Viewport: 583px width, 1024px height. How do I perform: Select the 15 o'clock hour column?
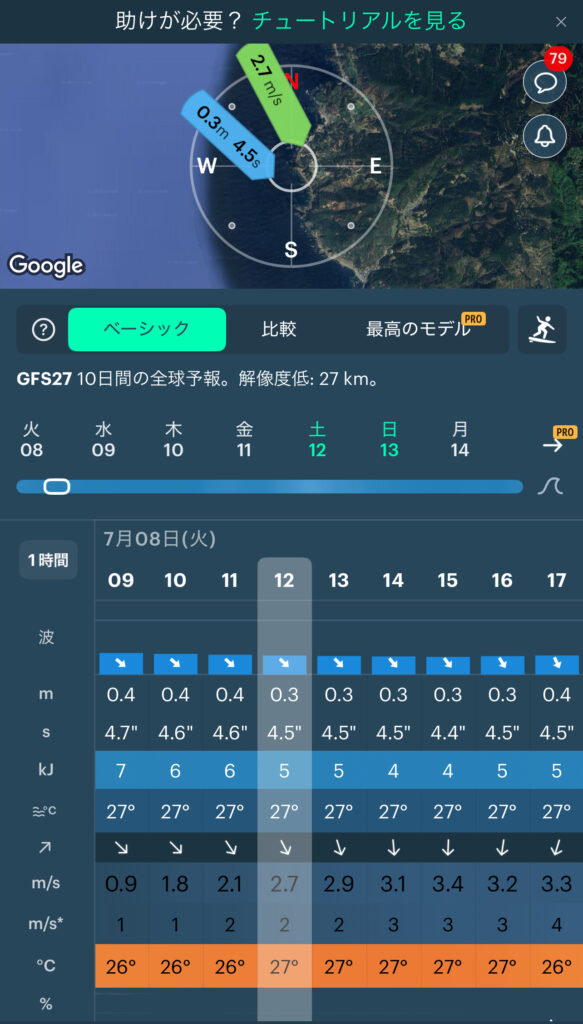(x=447, y=581)
